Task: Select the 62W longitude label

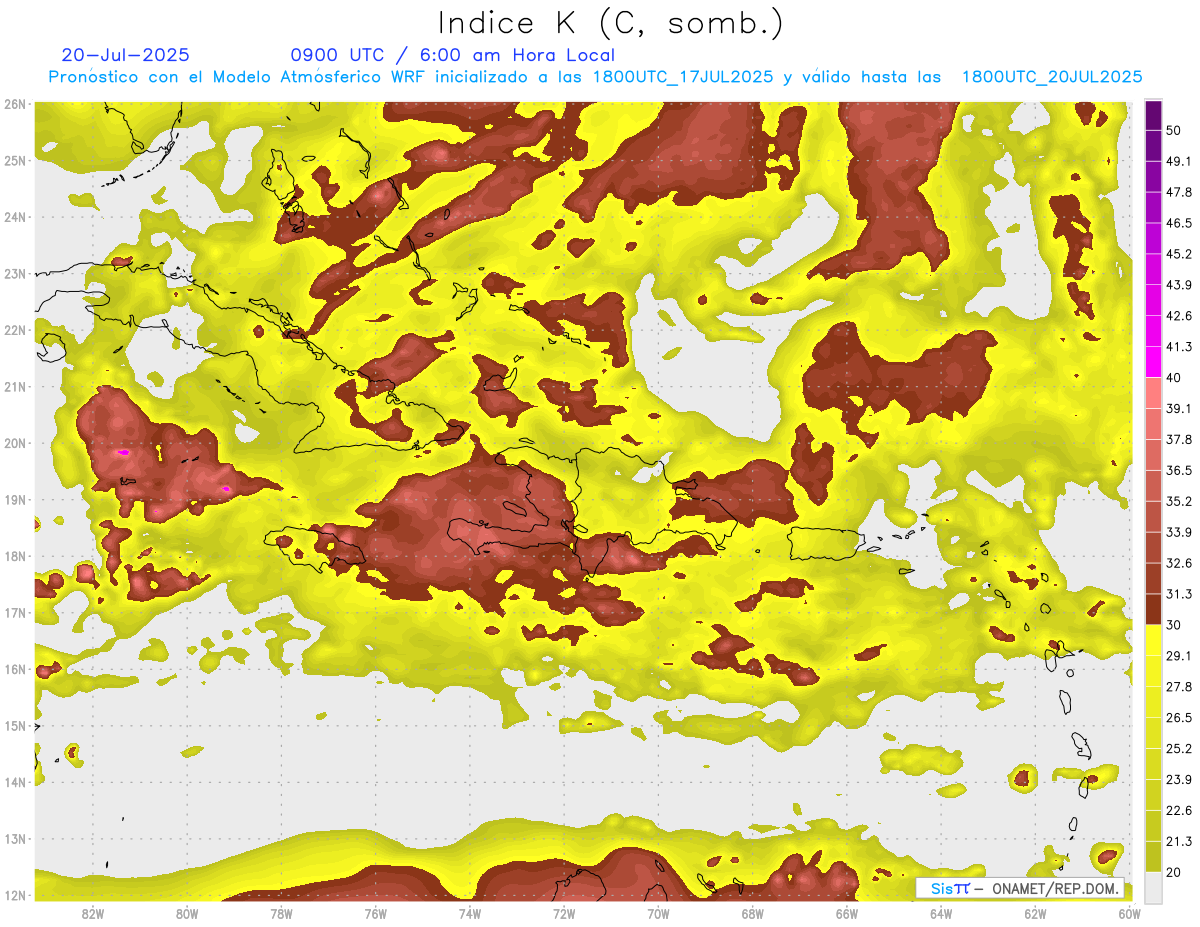Action: click(x=1035, y=914)
